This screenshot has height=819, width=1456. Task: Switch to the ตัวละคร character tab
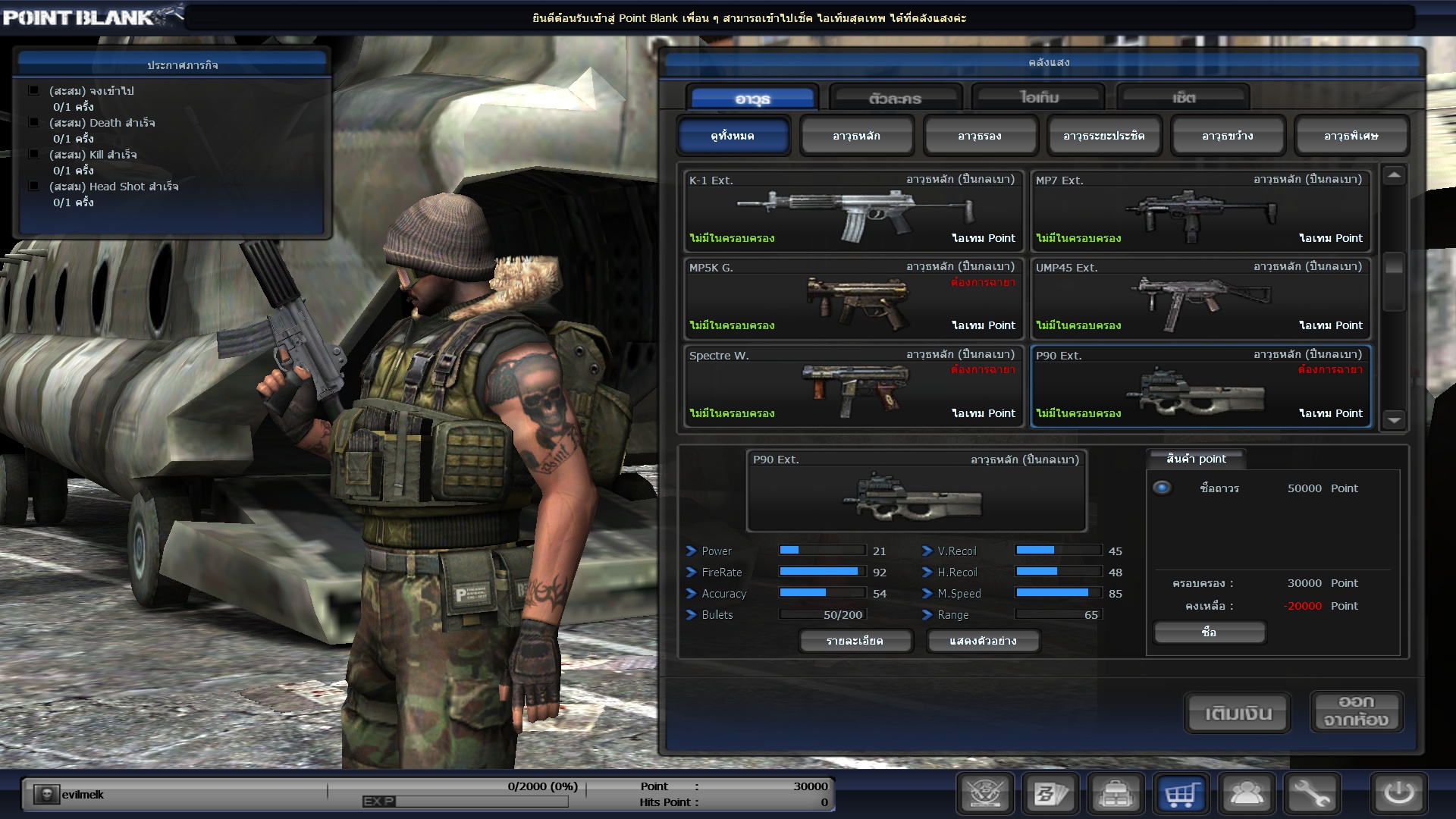click(x=895, y=98)
